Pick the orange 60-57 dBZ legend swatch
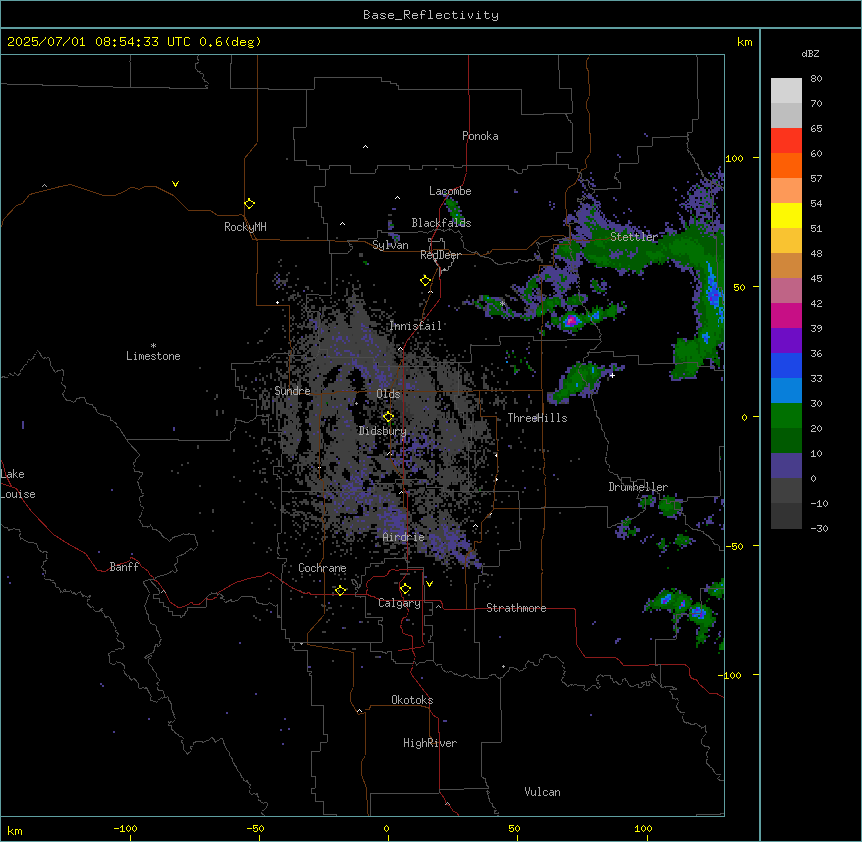 786,165
